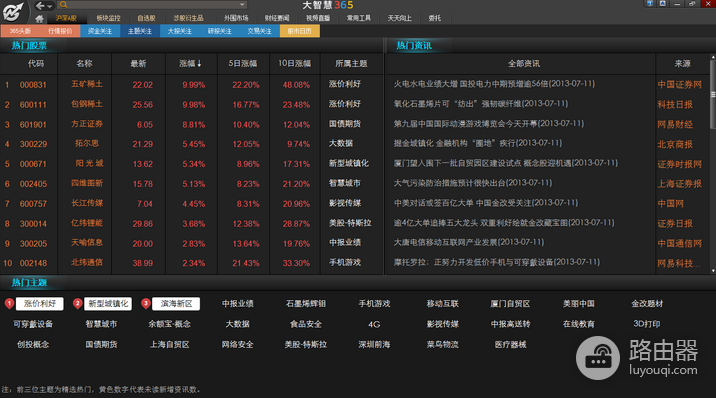
Task: Open the 摩托罗拉 low-price phone news
Action: coord(496,262)
